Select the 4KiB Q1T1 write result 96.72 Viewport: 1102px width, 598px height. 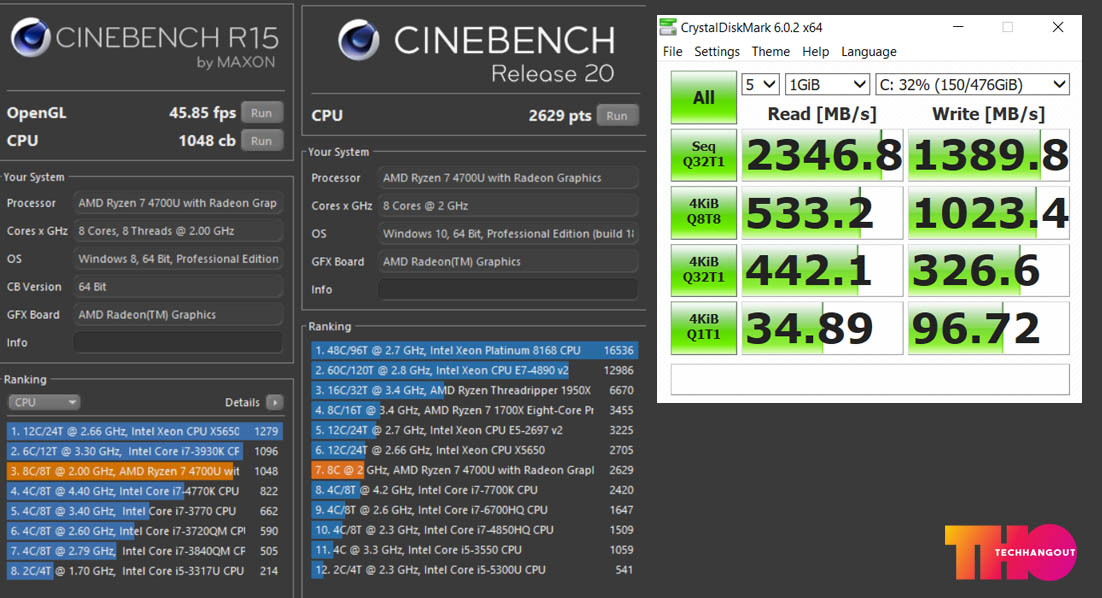(989, 327)
